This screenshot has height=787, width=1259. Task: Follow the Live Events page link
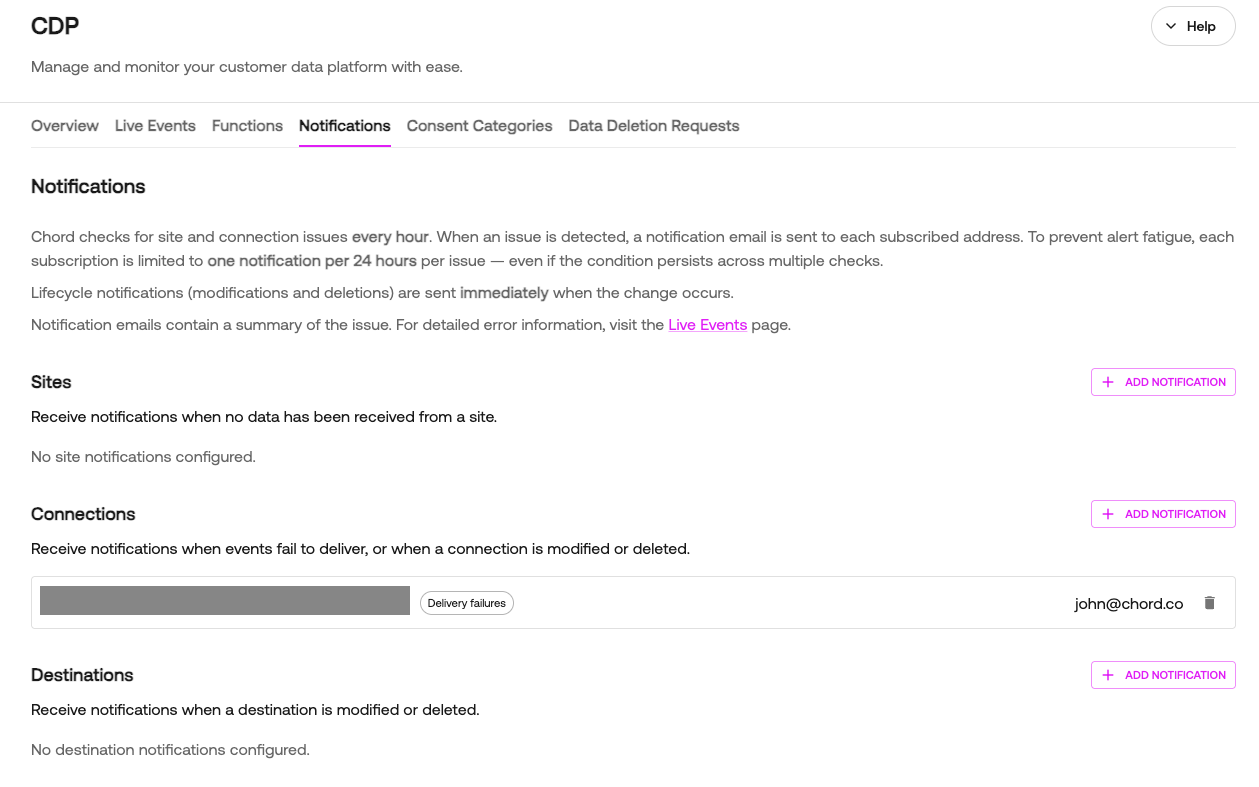tap(707, 325)
